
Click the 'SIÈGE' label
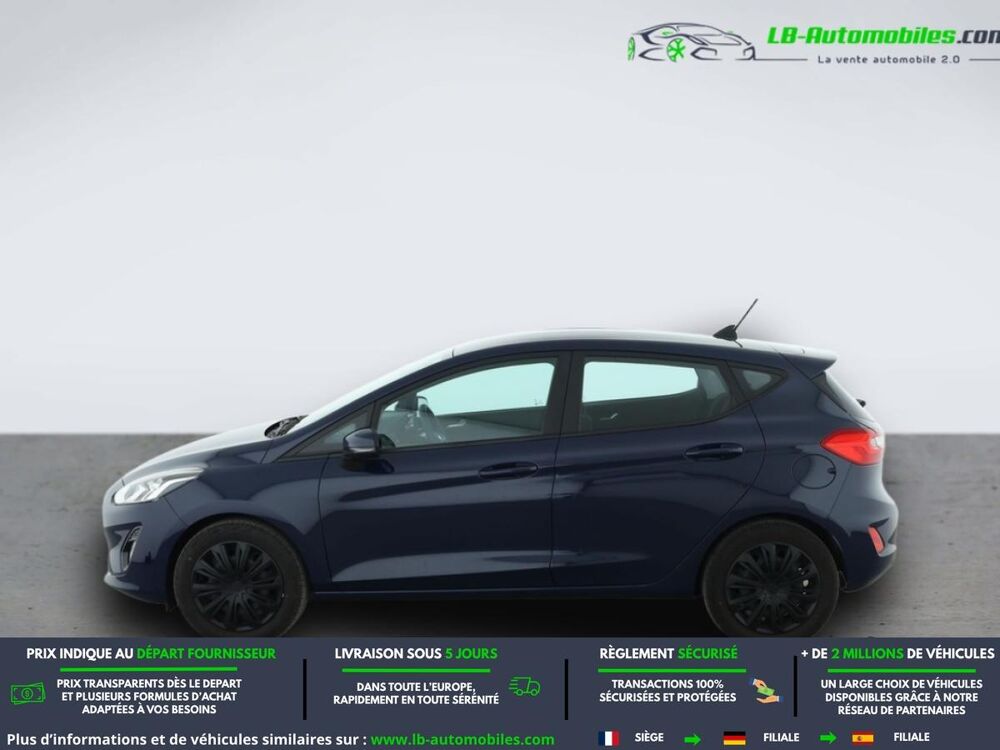point(649,737)
